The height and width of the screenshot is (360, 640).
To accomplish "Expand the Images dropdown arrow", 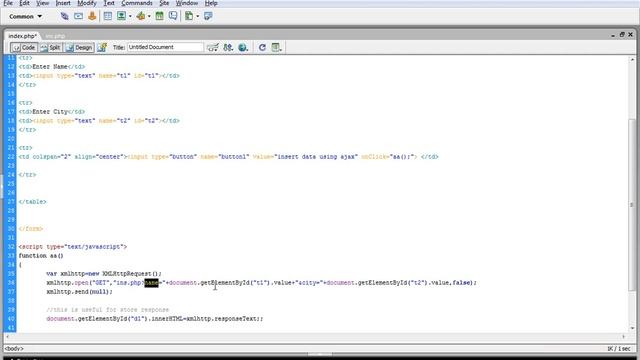I will (x=130, y=16).
